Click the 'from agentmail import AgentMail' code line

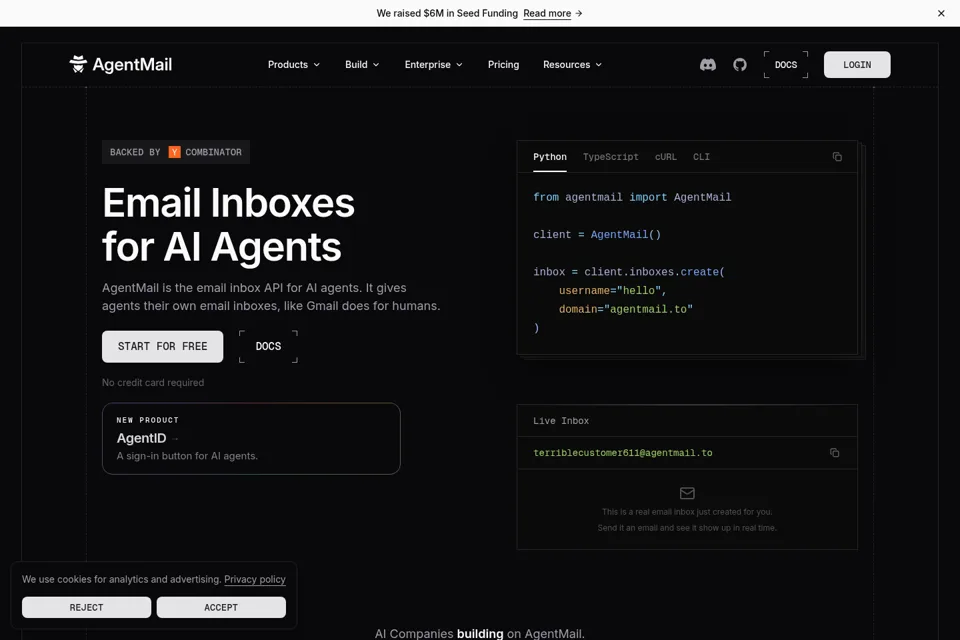(632, 197)
